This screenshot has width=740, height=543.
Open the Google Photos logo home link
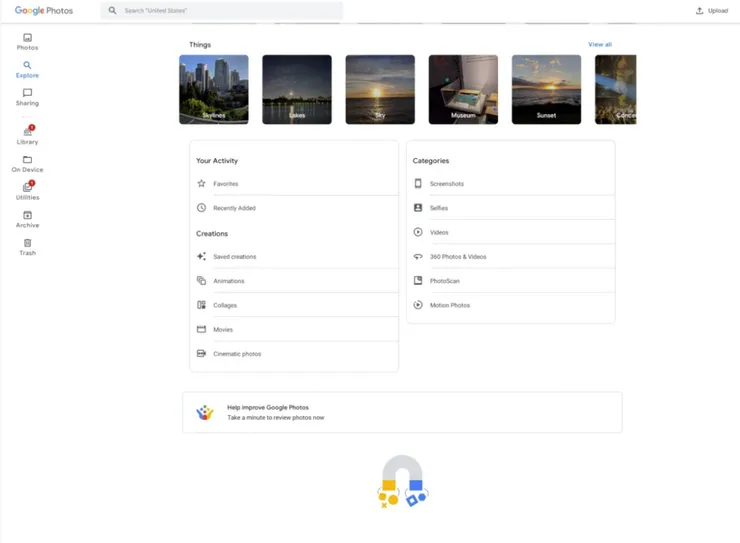click(44, 10)
